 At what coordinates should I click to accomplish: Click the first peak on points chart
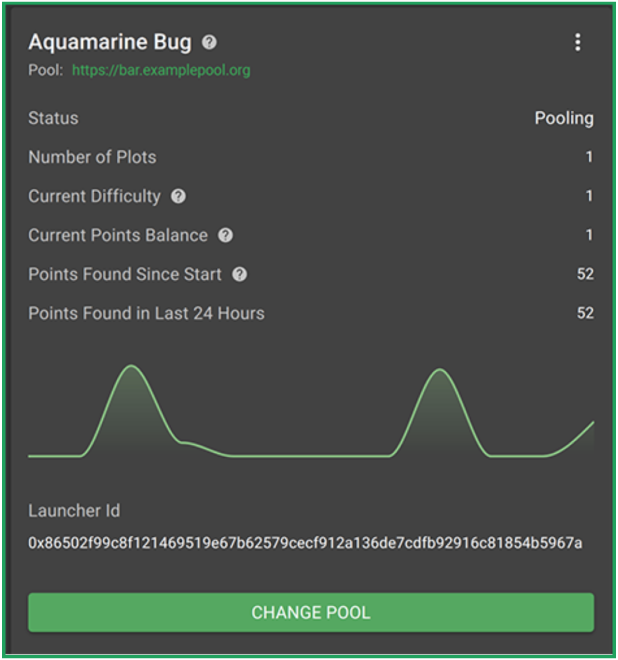click(131, 366)
